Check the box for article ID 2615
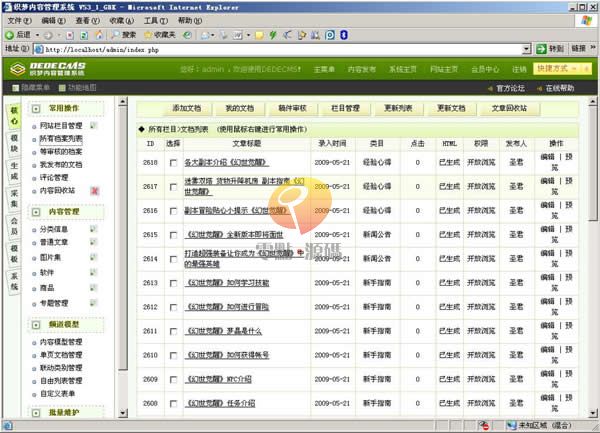This screenshot has width=600, height=433. tap(173, 235)
